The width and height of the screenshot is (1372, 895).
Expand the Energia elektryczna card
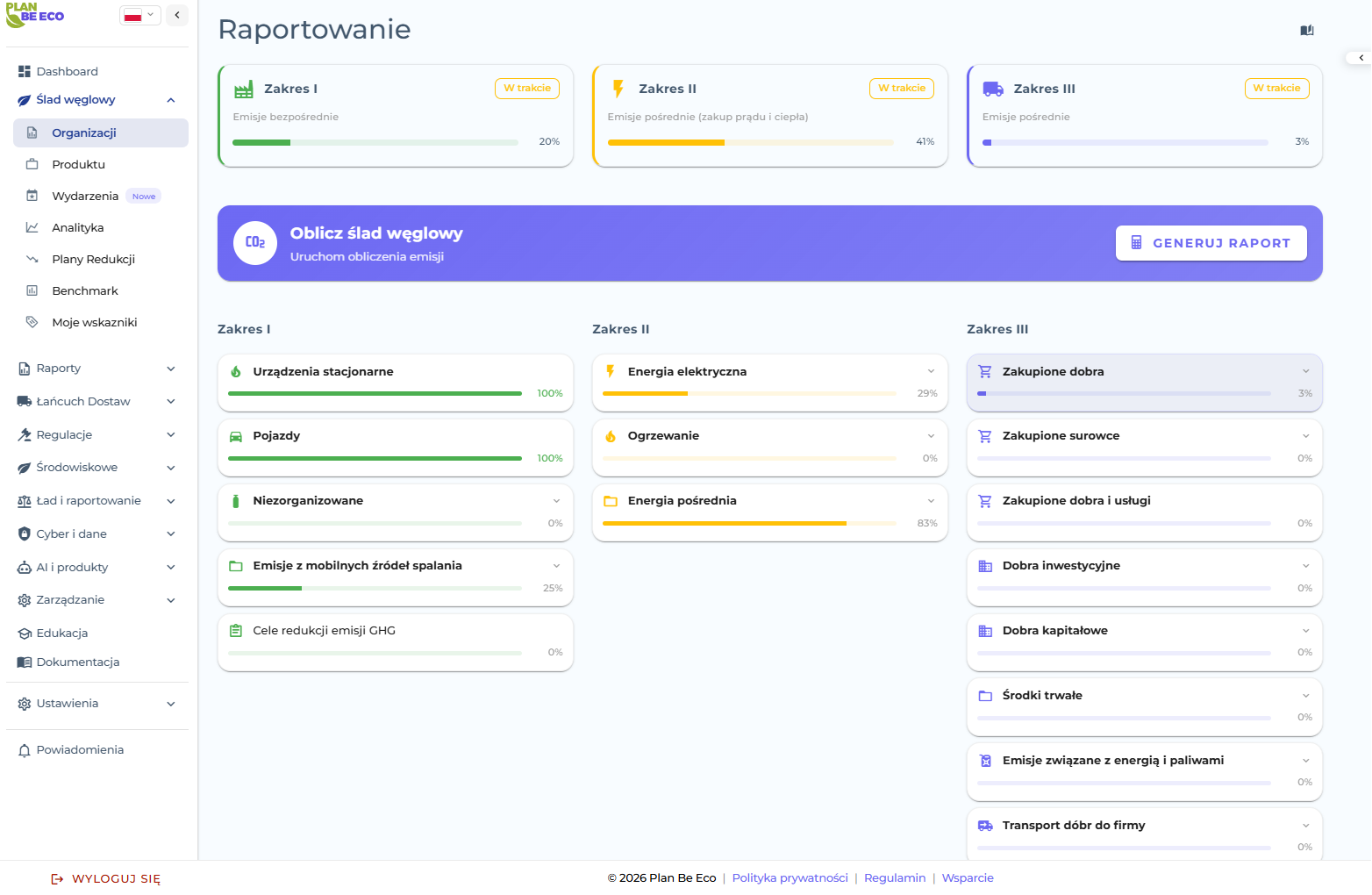[931, 372]
